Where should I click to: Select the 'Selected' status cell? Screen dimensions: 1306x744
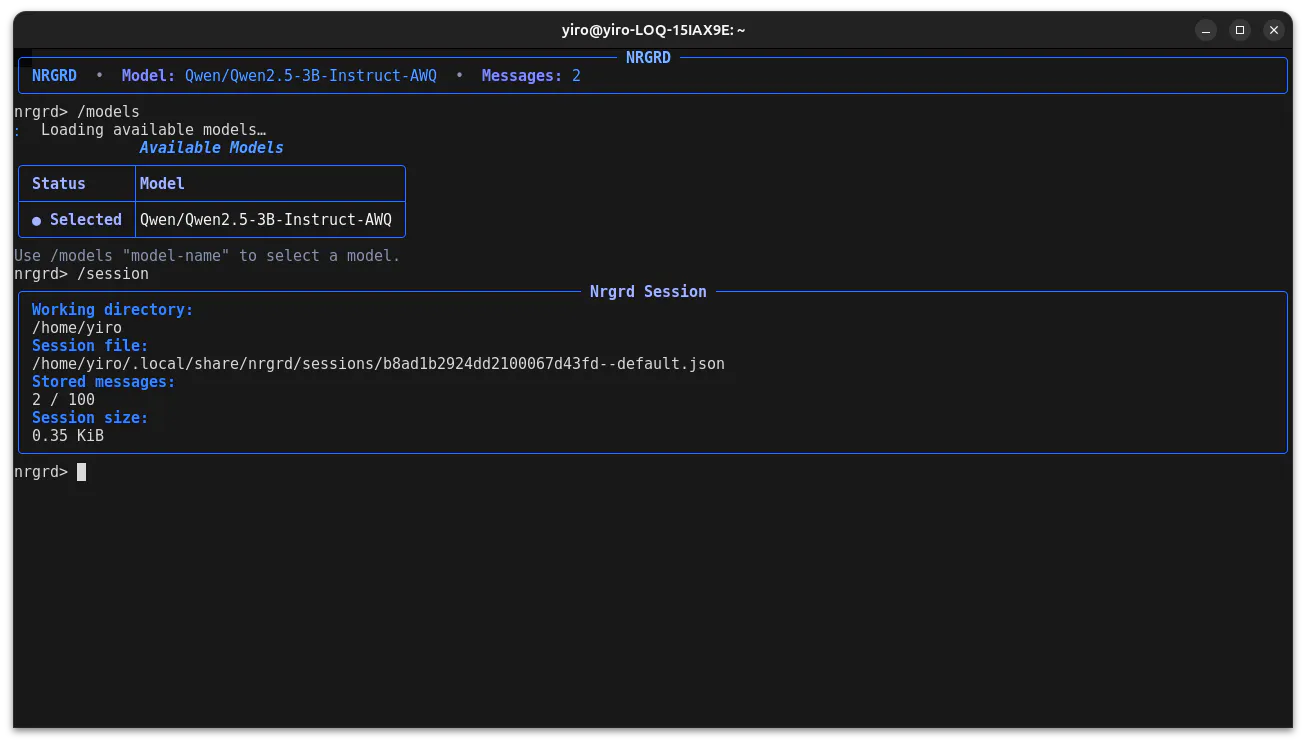pos(77,220)
